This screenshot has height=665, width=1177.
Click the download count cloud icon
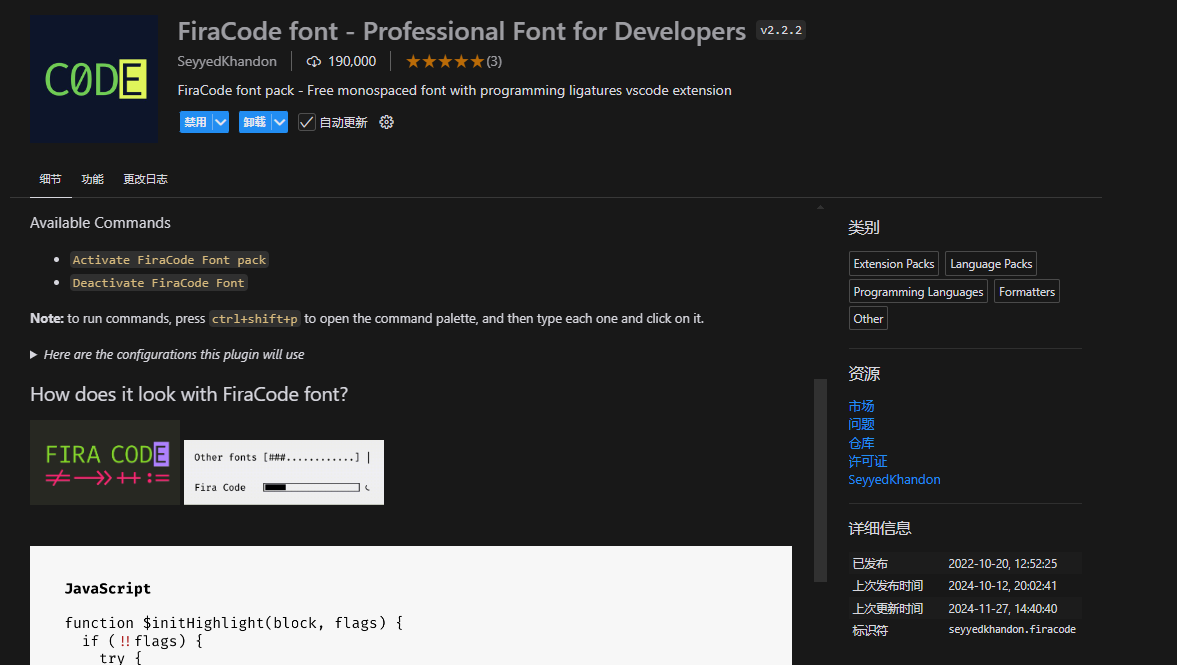point(314,62)
